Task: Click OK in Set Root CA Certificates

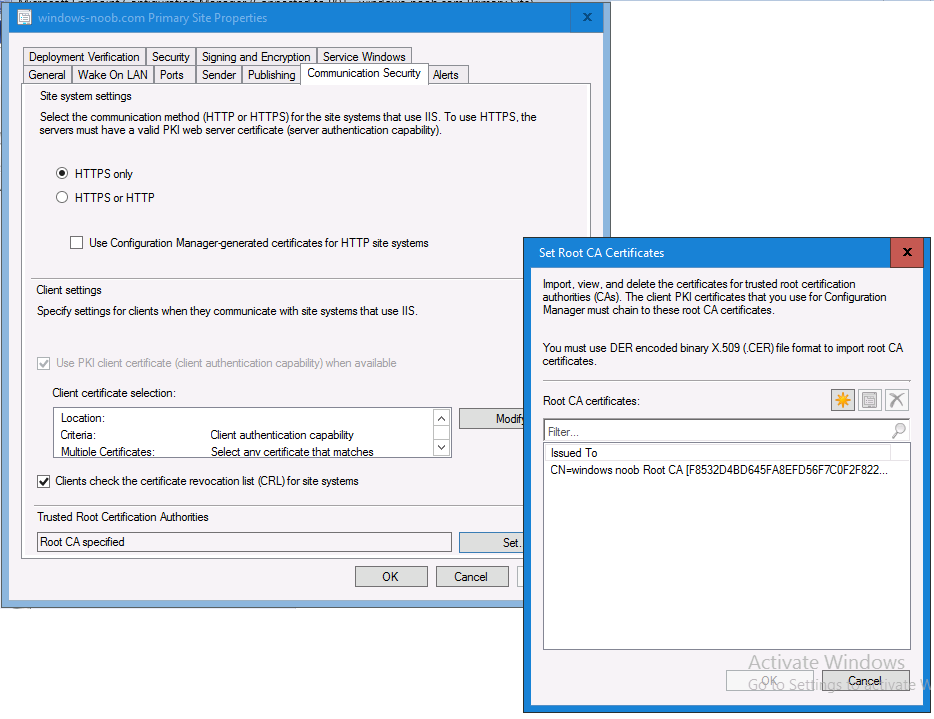Action: pos(770,680)
